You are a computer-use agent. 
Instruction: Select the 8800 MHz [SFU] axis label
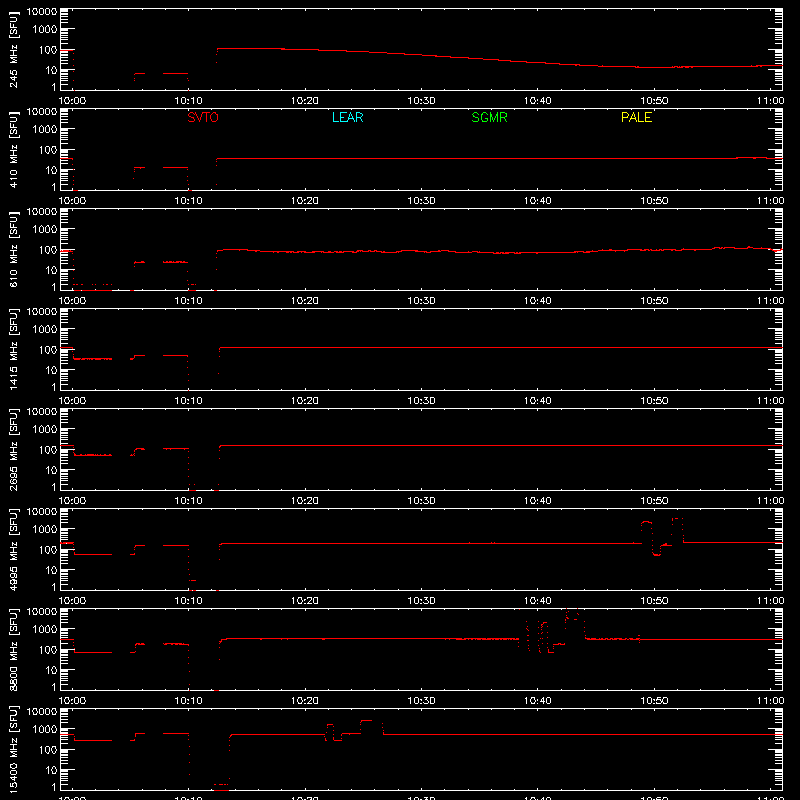click(13, 649)
